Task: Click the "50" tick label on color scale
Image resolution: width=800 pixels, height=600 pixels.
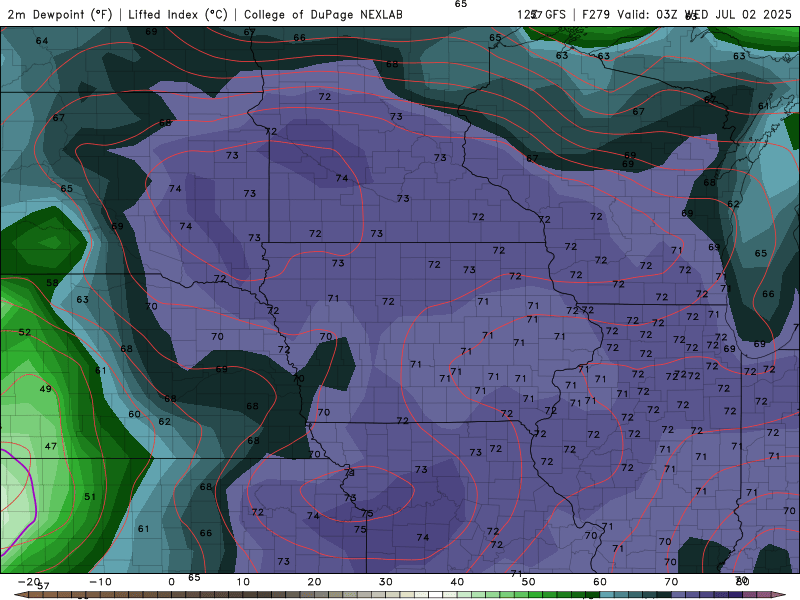Action: coord(529,582)
